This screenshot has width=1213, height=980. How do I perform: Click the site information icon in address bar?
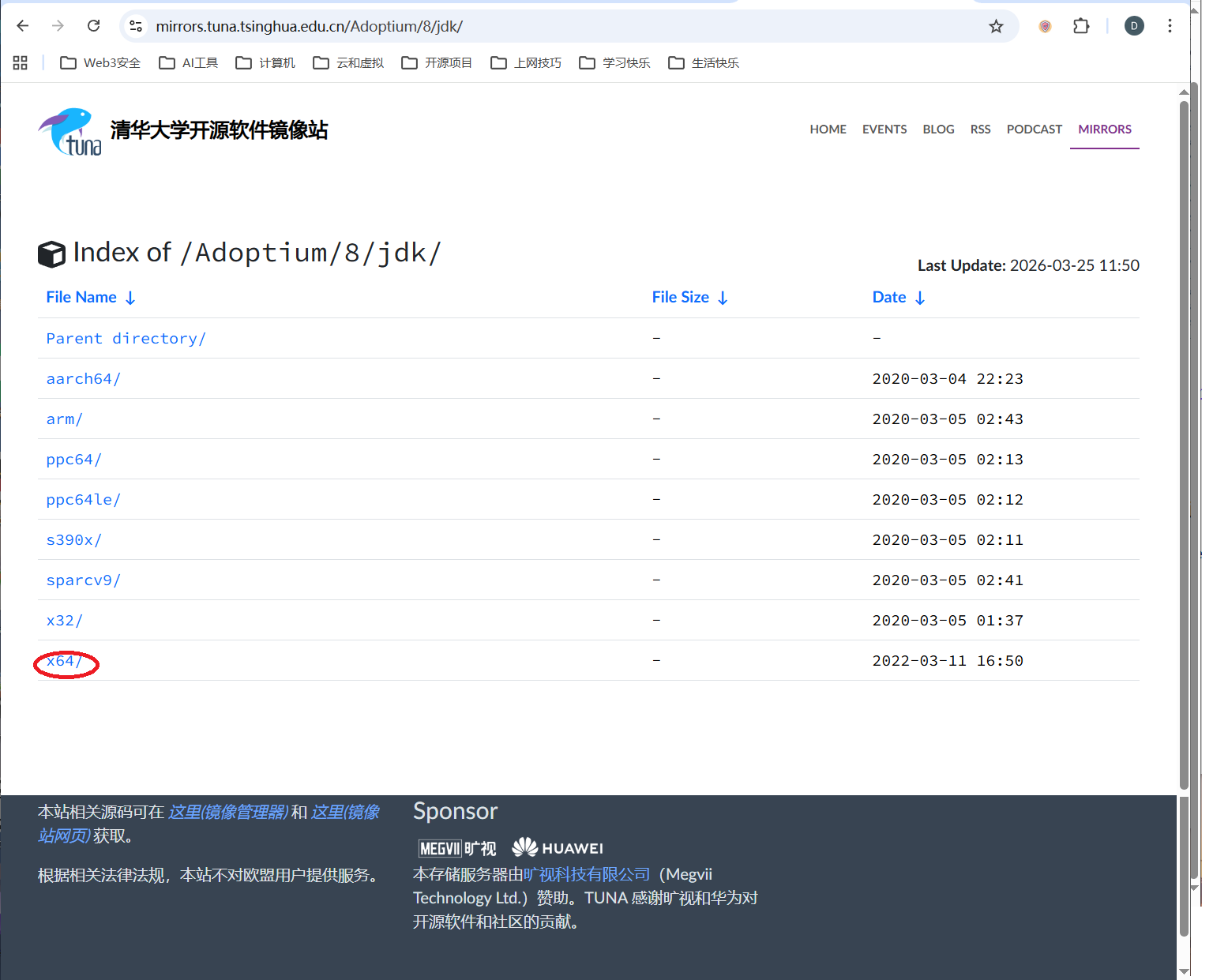tap(137, 26)
